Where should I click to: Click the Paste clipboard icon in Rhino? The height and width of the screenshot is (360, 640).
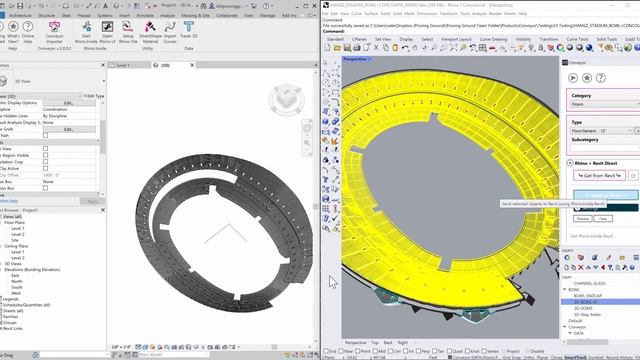pos(395,48)
